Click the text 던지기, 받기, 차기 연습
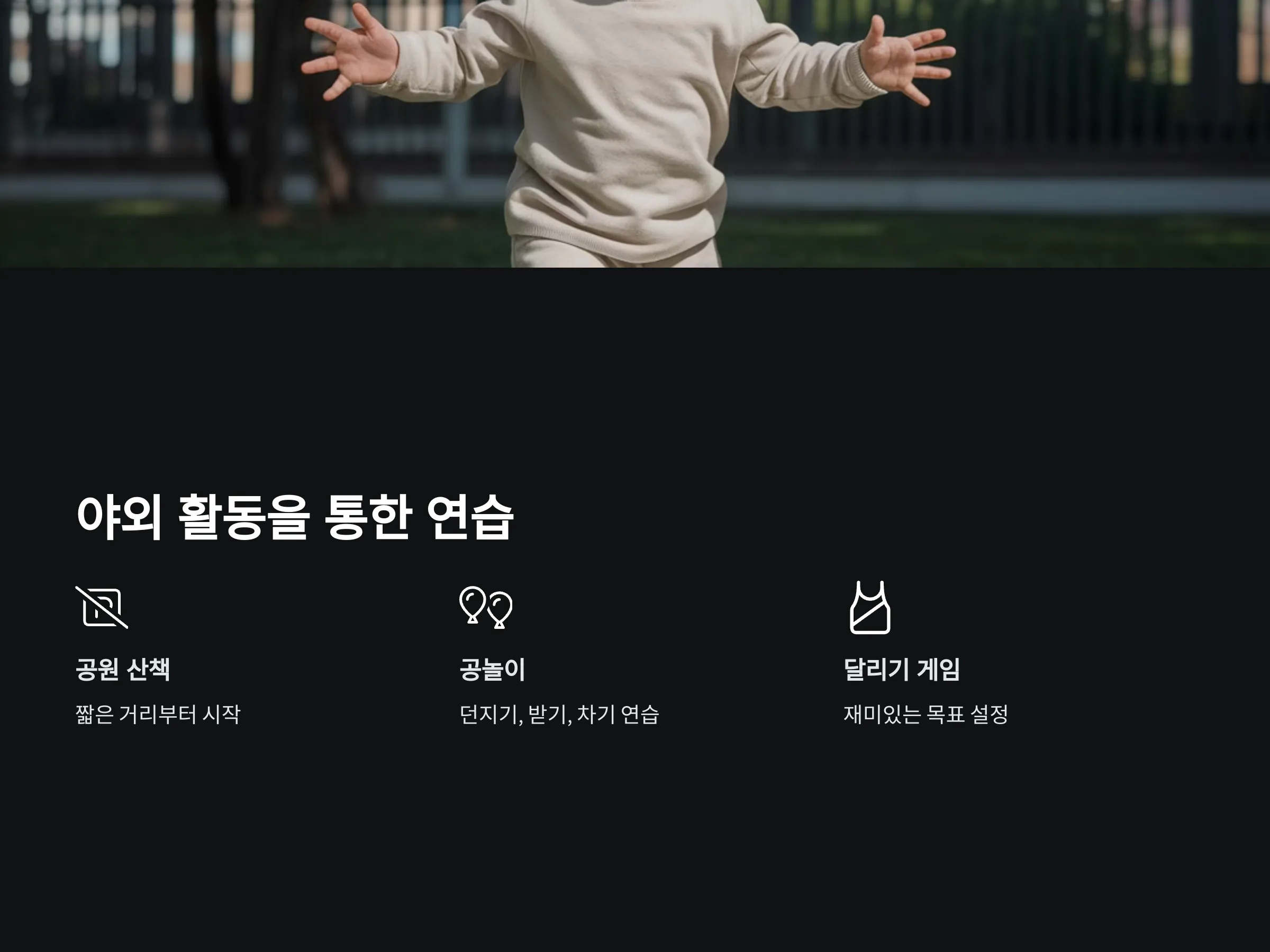The width and height of the screenshot is (1270, 952). point(559,715)
